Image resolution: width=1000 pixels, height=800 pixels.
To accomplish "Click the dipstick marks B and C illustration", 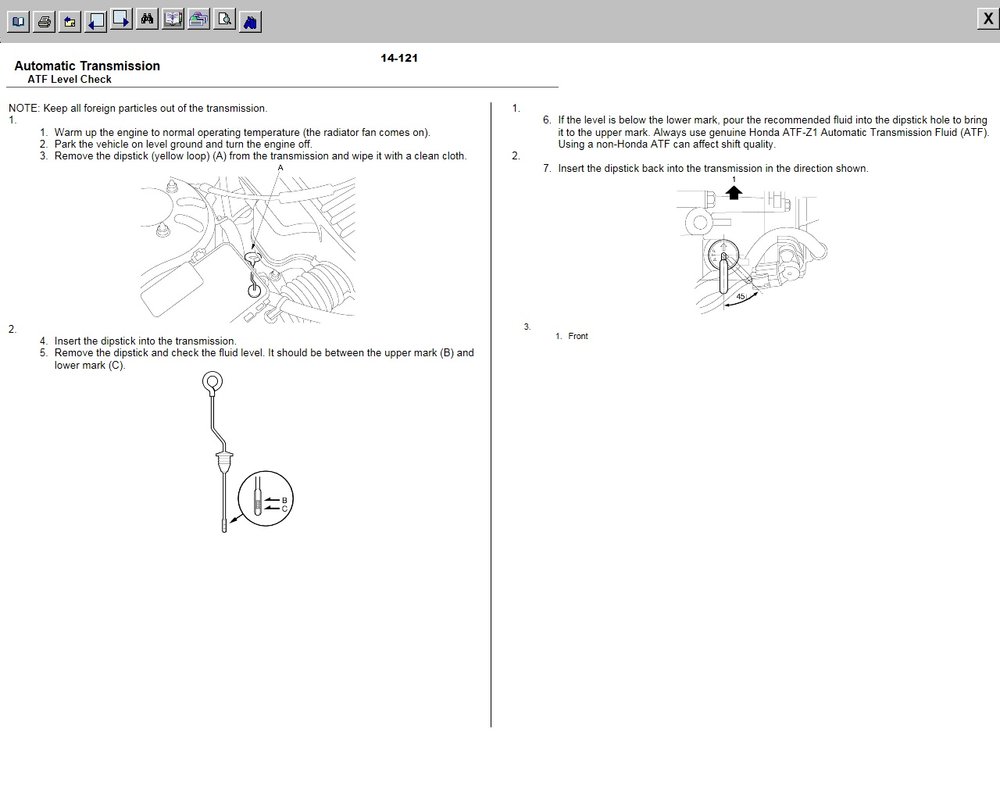I will point(247,452).
